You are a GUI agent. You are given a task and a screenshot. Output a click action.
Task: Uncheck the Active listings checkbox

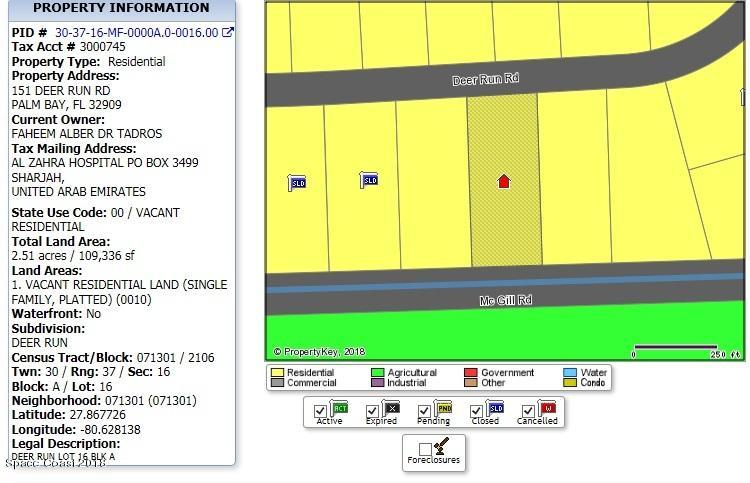point(320,411)
